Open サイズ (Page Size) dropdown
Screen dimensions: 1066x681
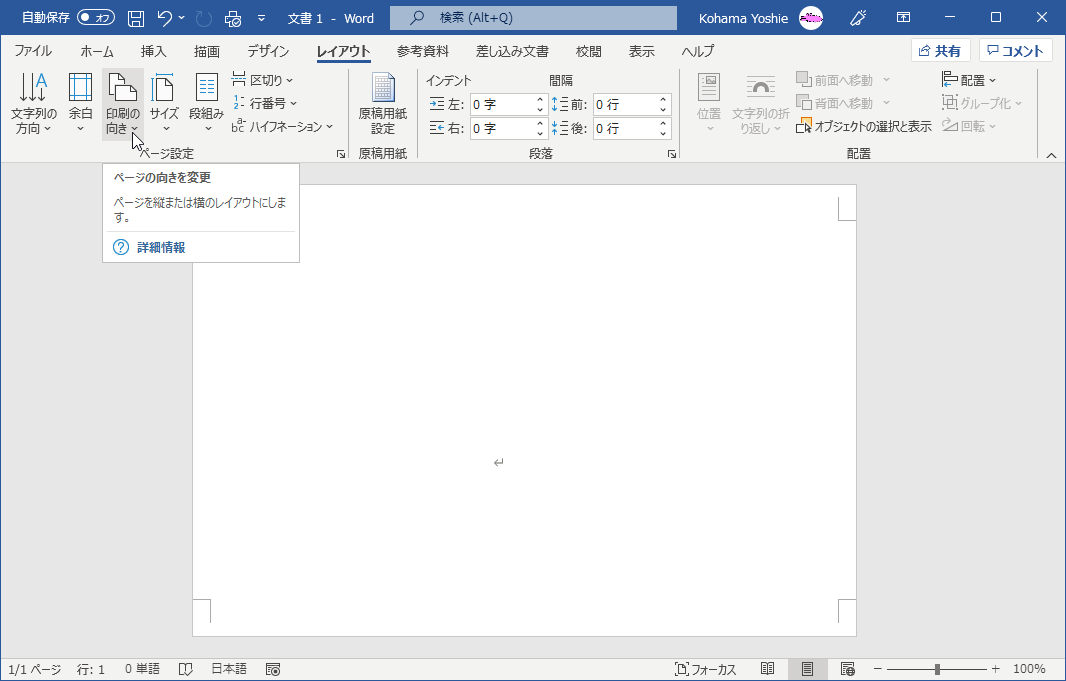click(165, 104)
